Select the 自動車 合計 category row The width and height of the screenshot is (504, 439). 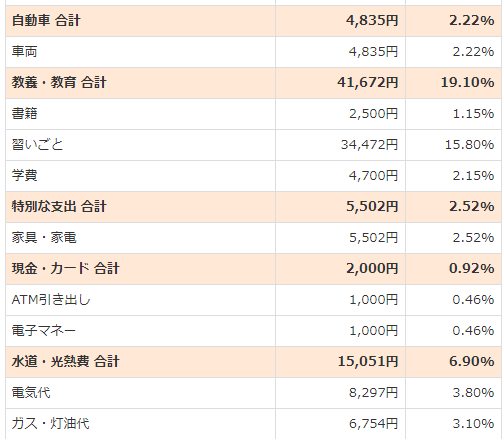point(253,21)
